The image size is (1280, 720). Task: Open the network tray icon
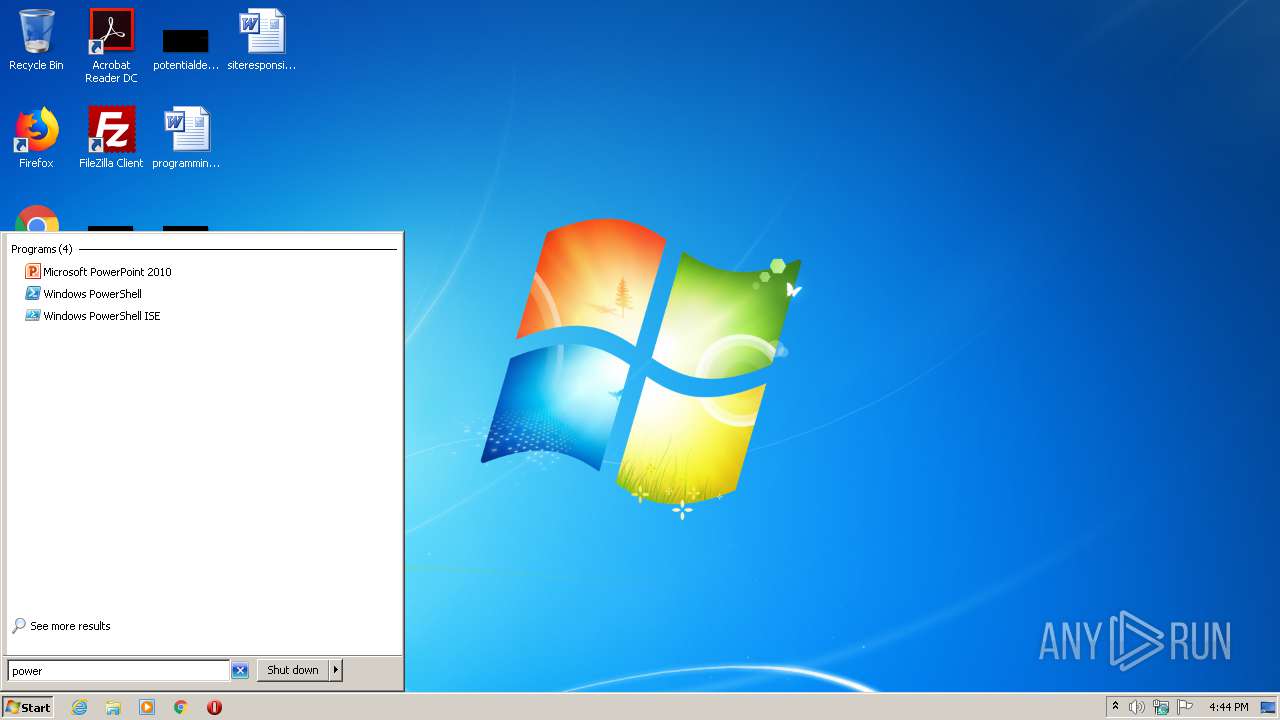(x=1161, y=707)
